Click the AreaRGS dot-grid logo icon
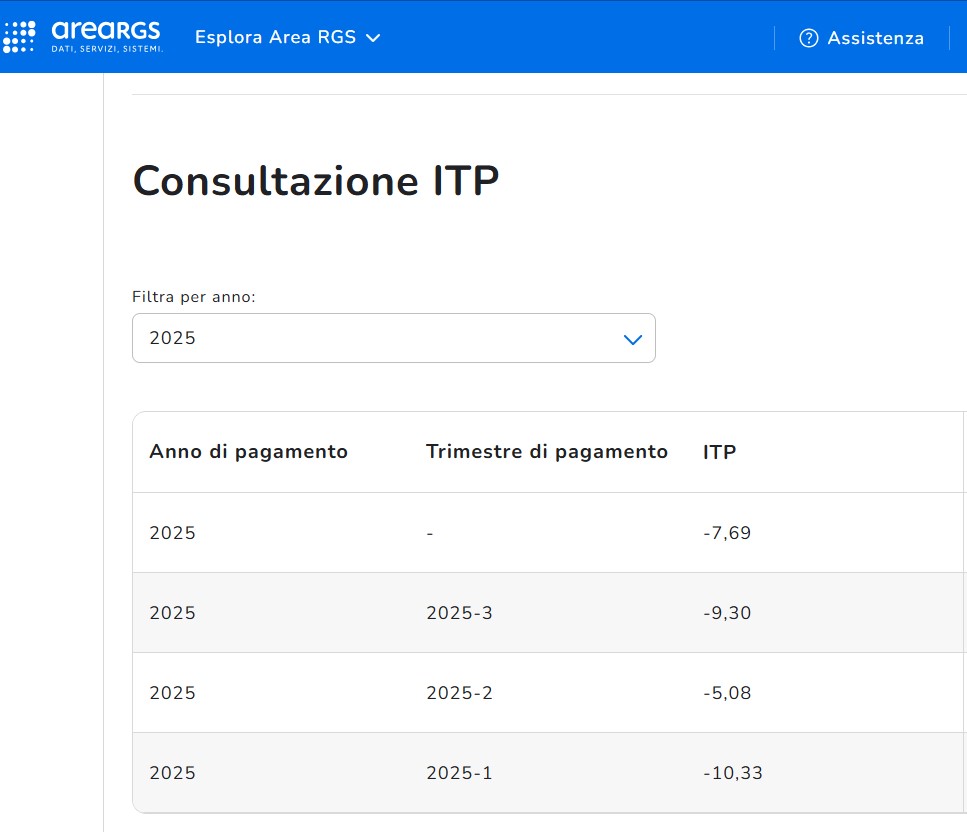This screenshot has width=967, height=832. [19, 37]
